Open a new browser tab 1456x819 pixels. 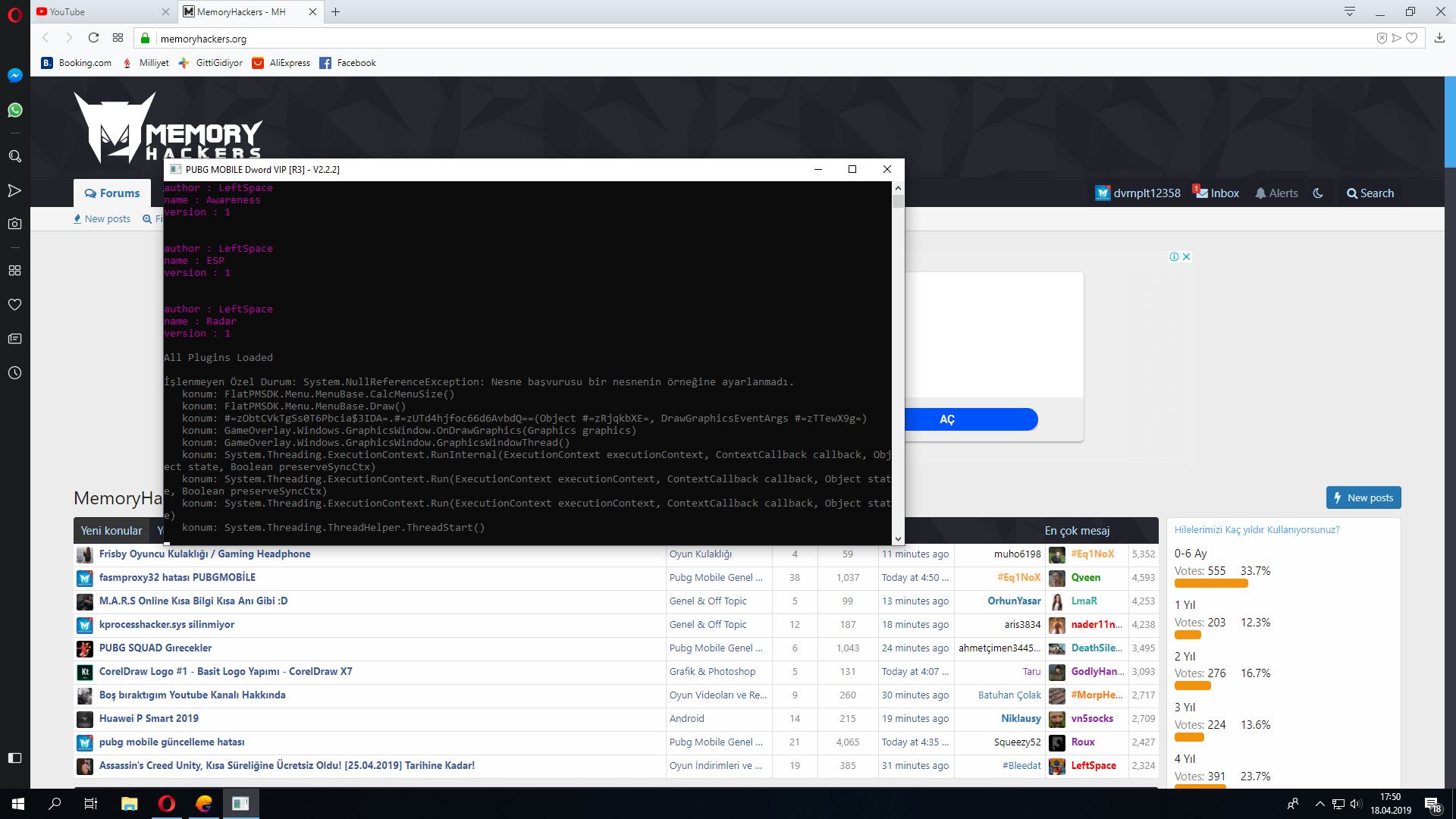tap(335, 12)
